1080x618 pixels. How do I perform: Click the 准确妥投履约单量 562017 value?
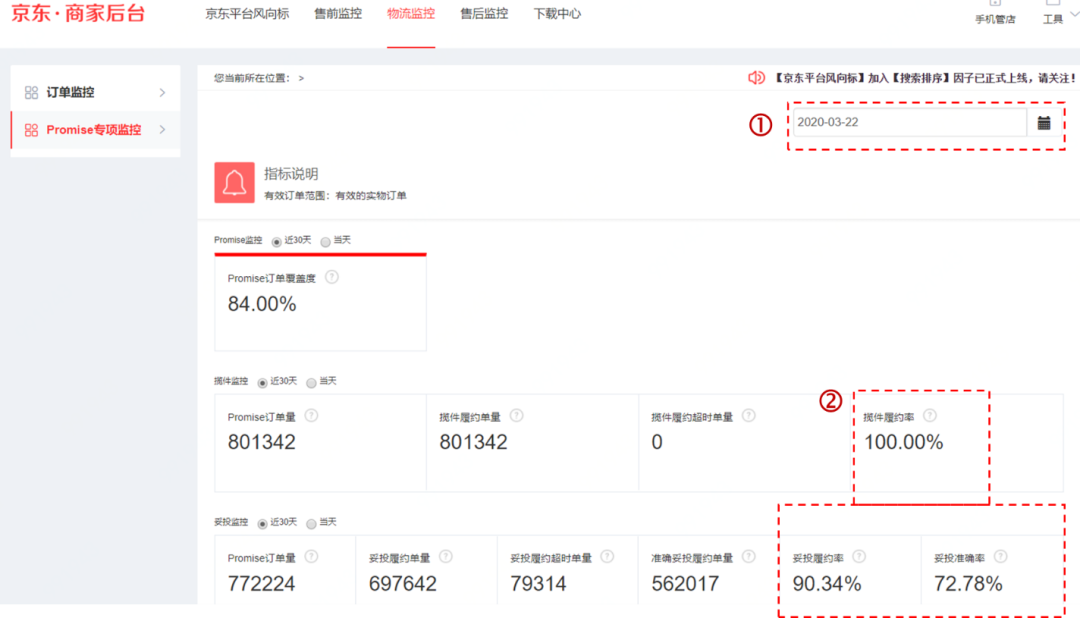(685, 584)
